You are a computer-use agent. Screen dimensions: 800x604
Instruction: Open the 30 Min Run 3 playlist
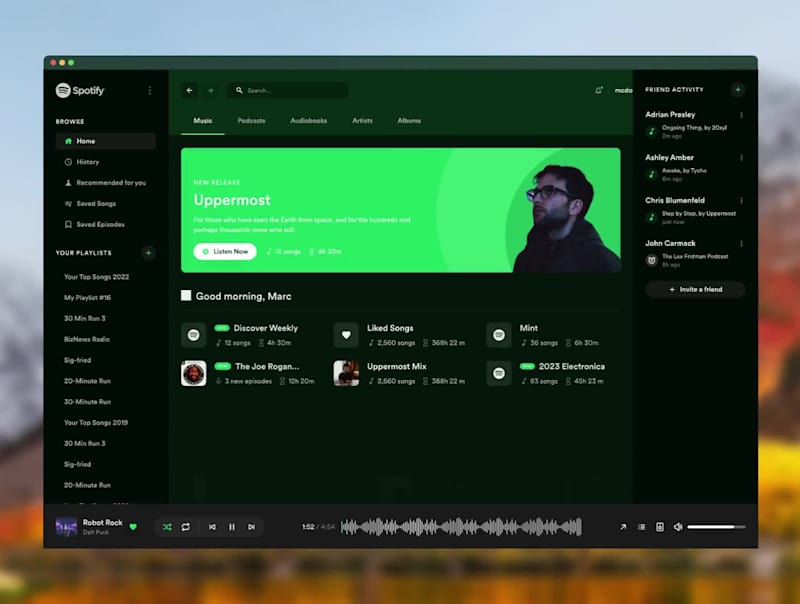[x=85, y=318]
